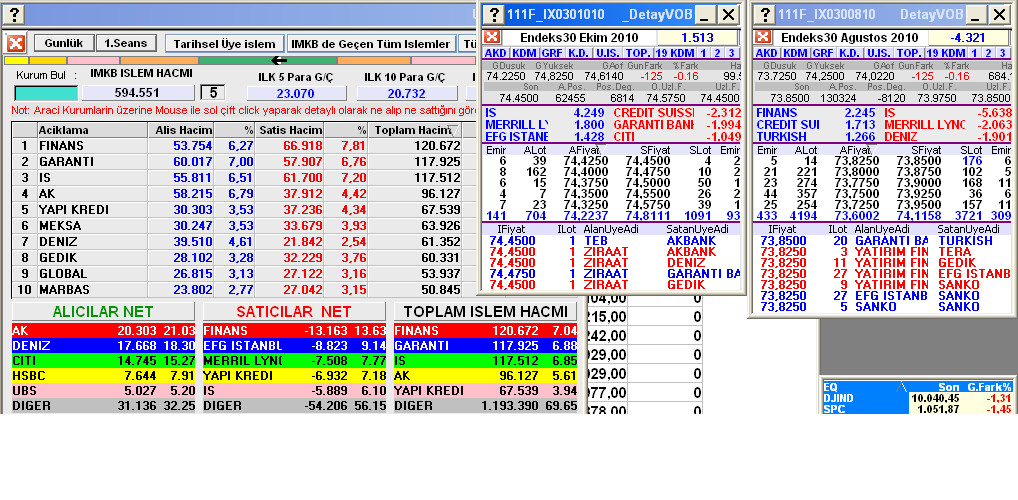Click ILK 10 Para G/Ç value 20.732
The height and width of the screenshot is (500, 1018).
click(x=404, y=94)
